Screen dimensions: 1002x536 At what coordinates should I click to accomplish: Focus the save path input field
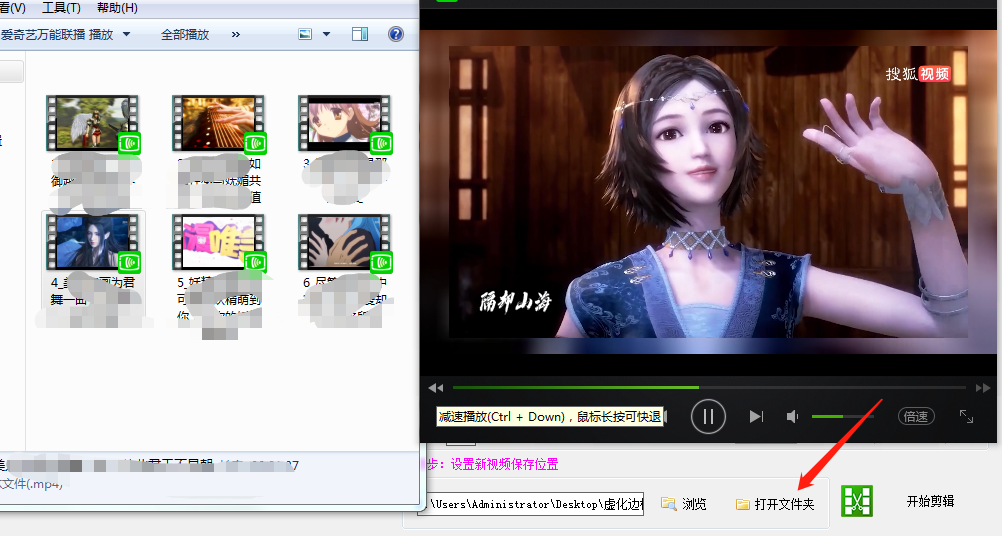click(x=531, y=504)
